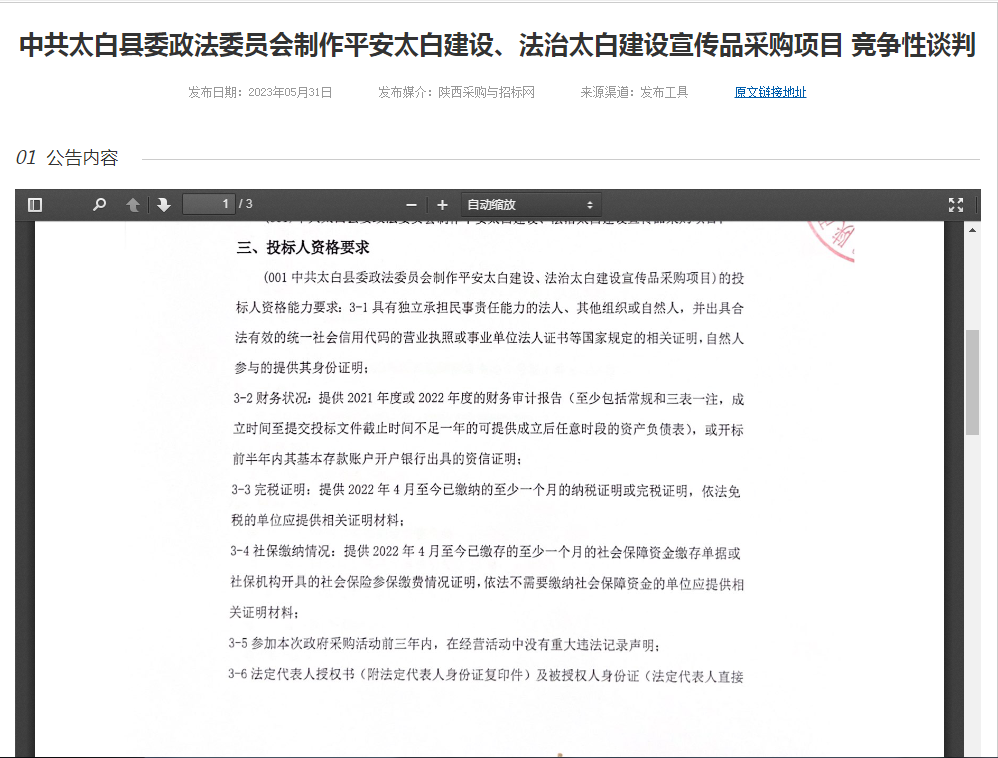This screenshot has height=758, width=998.
Task: Click the 三、投标人资格要求 heading in PDF
Action: click(303, 247)
